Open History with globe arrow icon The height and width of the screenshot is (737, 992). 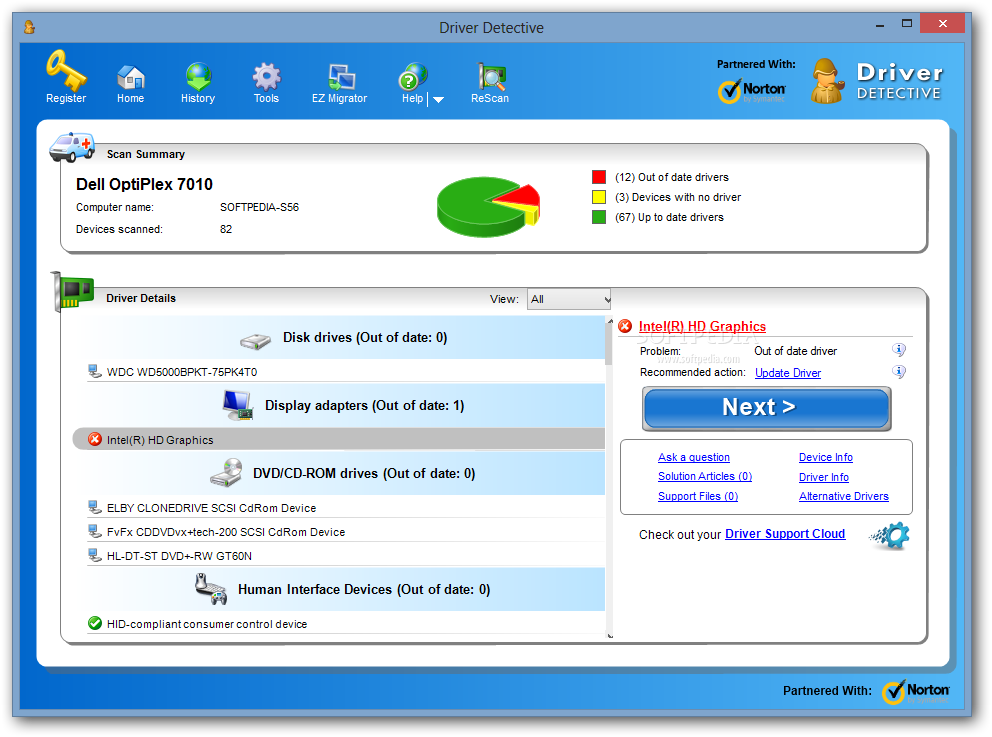198,77
